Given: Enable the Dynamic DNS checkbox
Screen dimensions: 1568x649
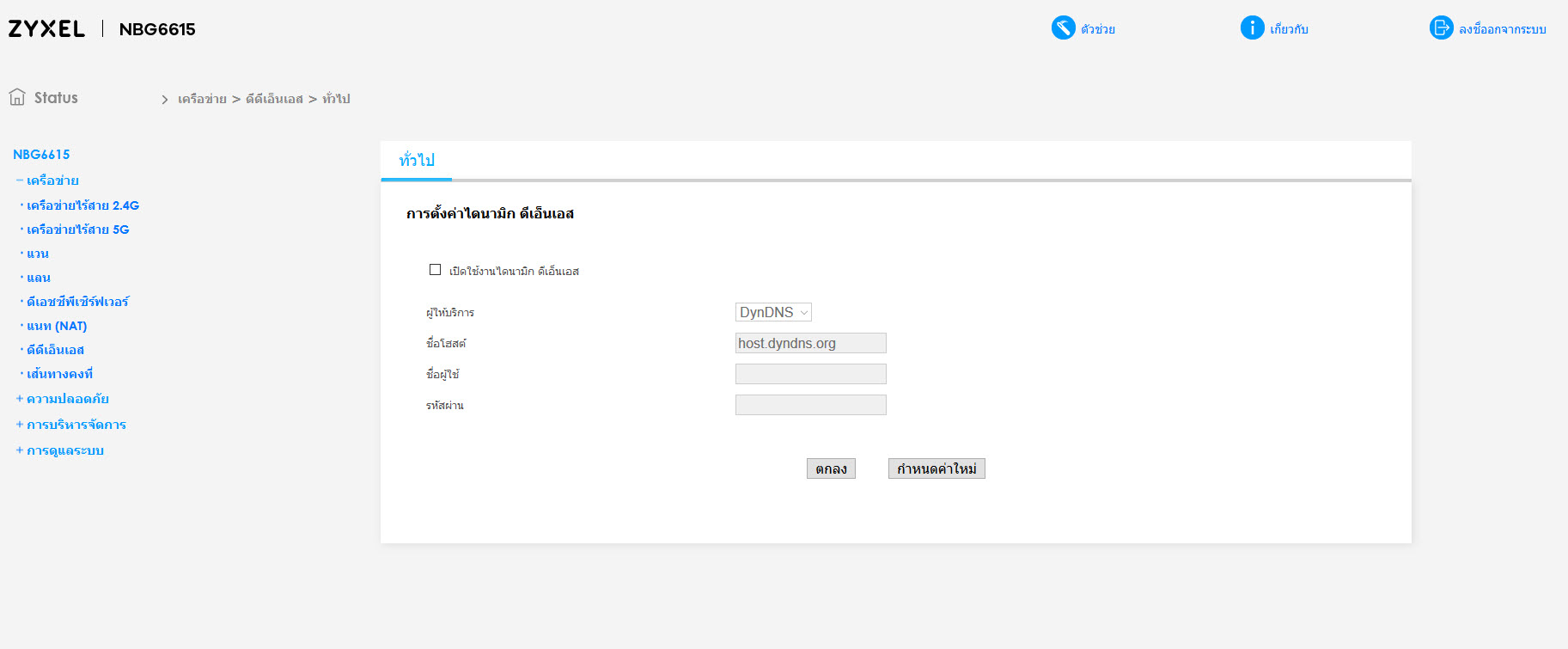Looking at the screenshot, I should [x=436, y=270].
